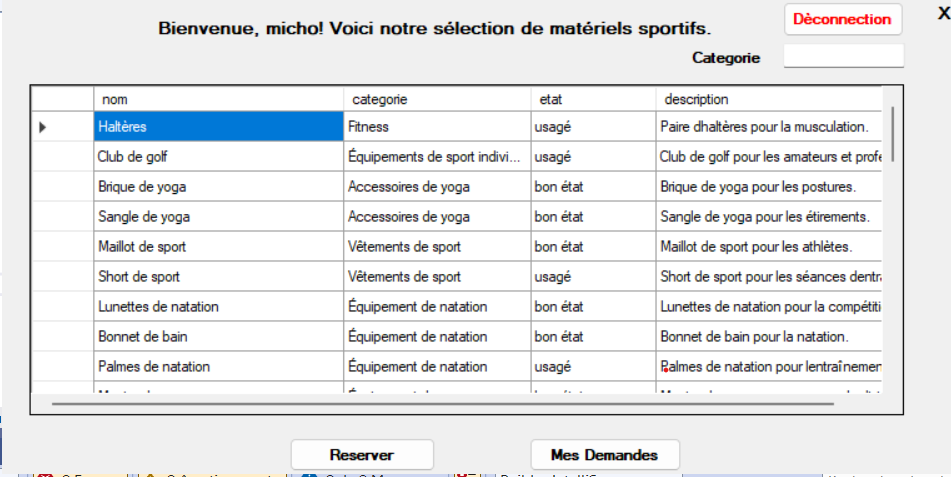The image size is (951, 477).
Task: Click the Brique de yoga cell
Action: coord(218,187)
